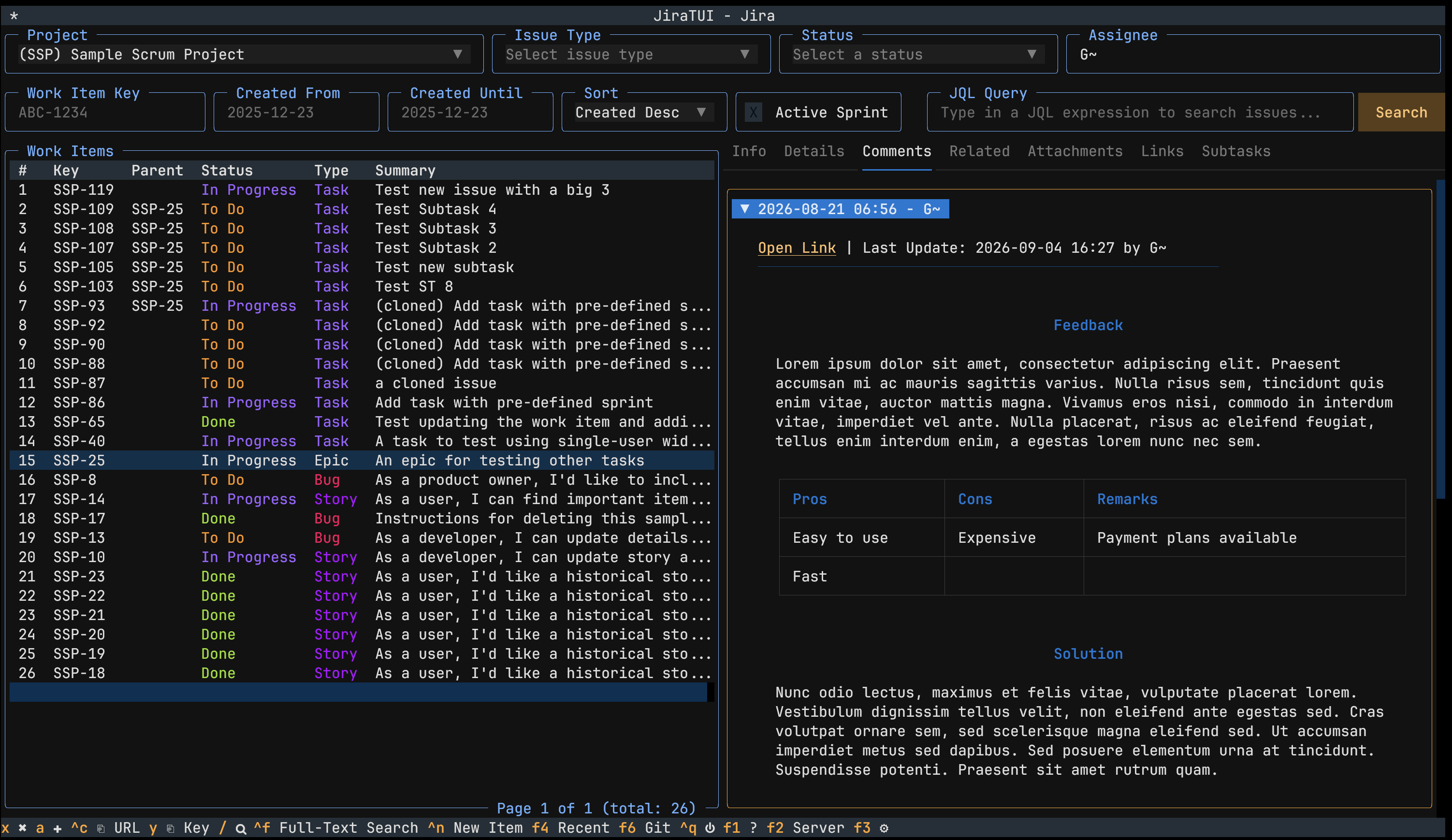Select row SSP-10 story item

click(362, 557)
